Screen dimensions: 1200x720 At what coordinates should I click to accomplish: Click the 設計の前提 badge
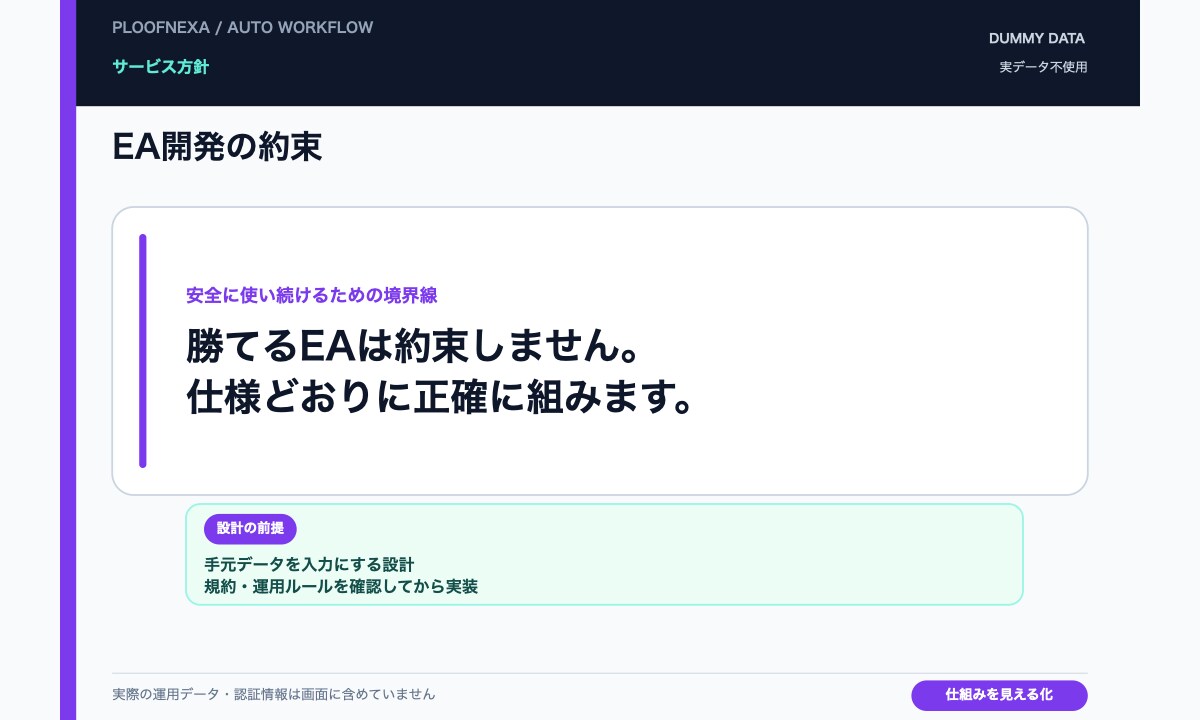click(x=250, y=529)
